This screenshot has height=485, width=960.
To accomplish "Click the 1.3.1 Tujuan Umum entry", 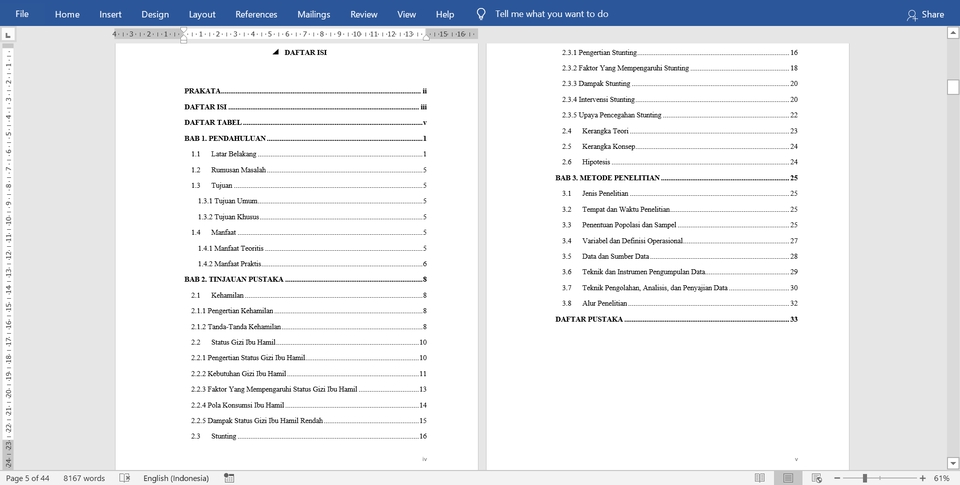I will pos(312,201).
